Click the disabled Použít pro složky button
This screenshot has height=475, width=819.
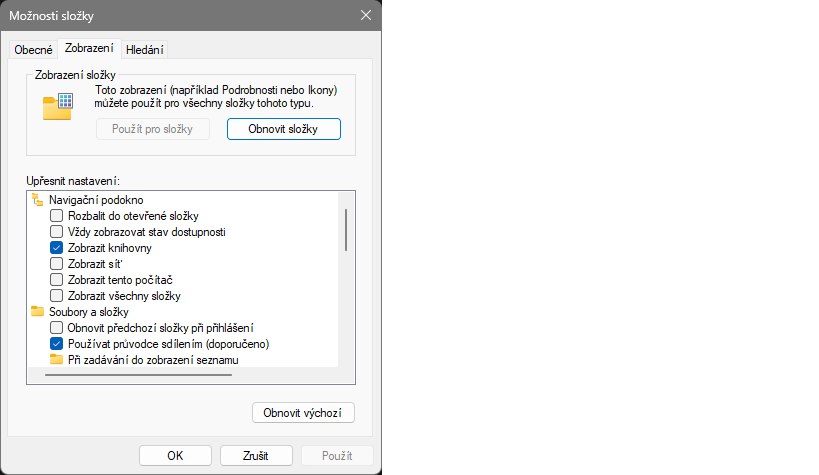coord(153,129)
